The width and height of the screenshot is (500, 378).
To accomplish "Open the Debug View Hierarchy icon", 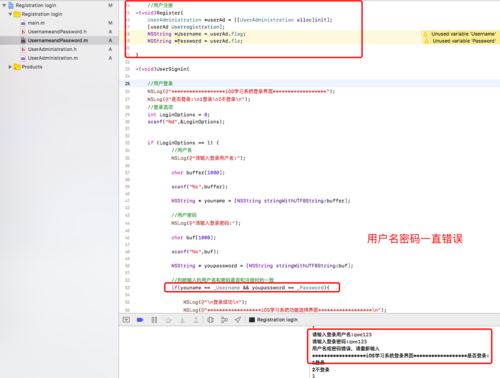I will (210, 320).
